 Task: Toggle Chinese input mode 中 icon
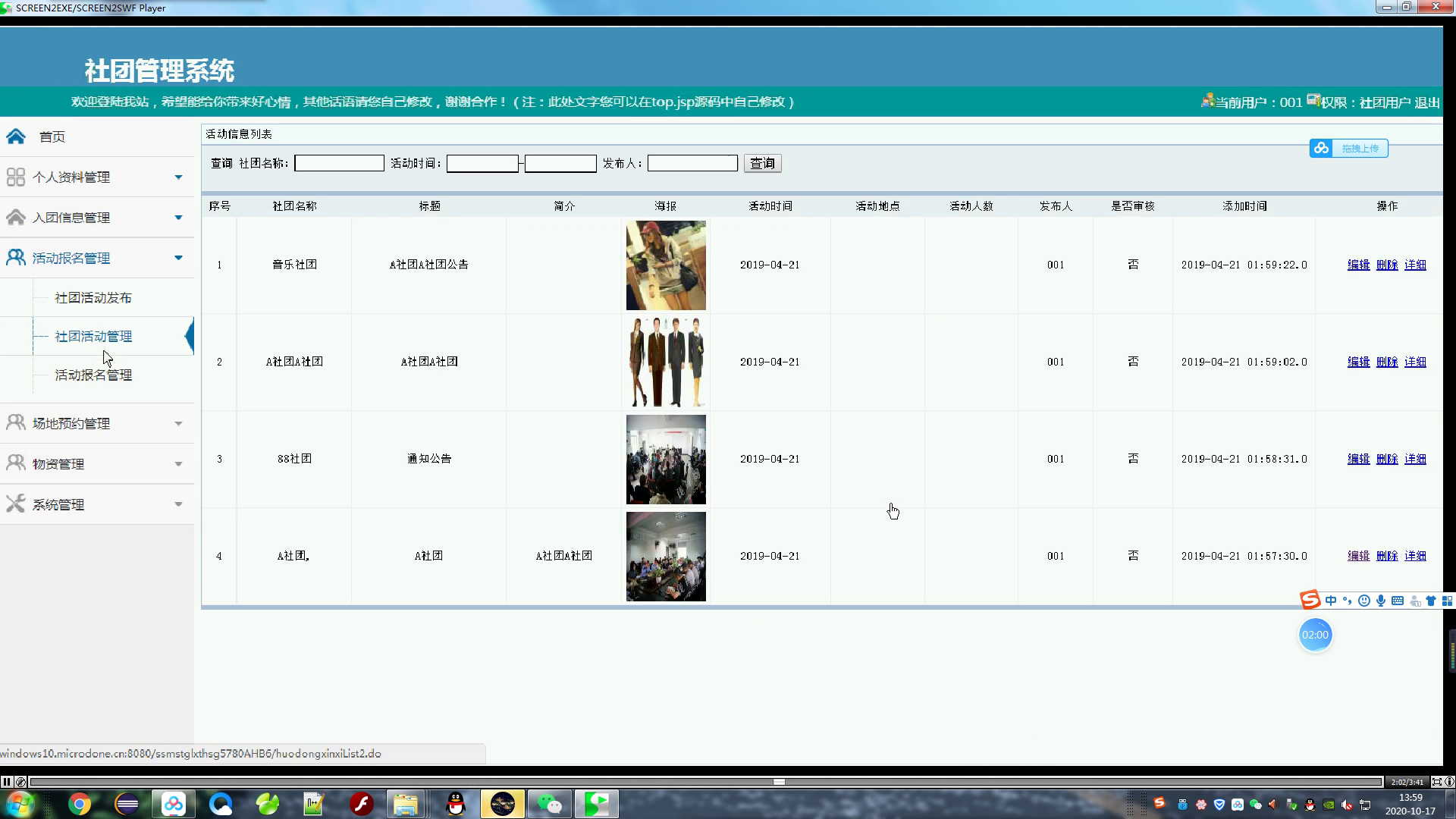[x=1331, y=601]
